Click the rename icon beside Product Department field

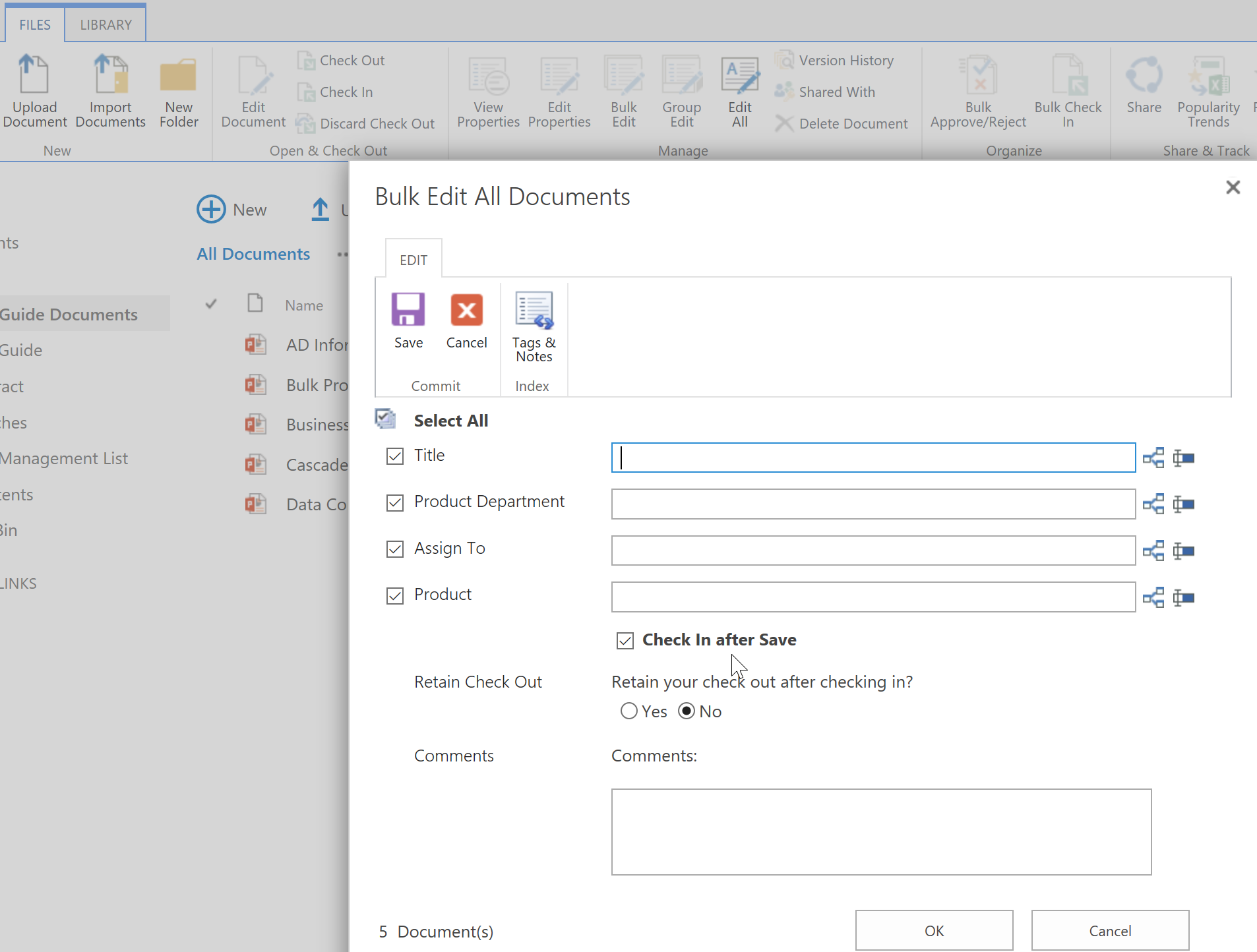coord(1184,504)
